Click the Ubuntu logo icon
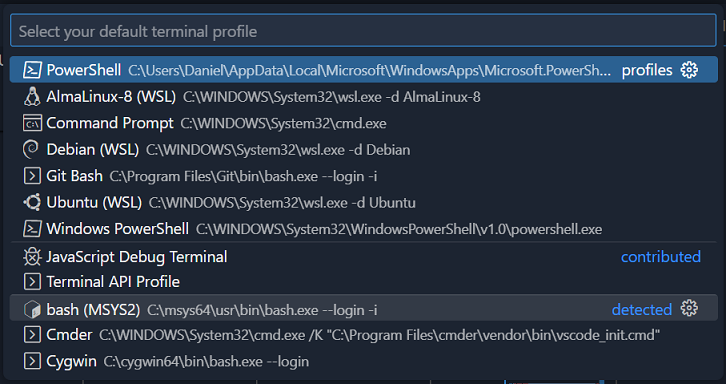Image resolution: width=726 pixels, height=384 pixels. pos(32,202)
